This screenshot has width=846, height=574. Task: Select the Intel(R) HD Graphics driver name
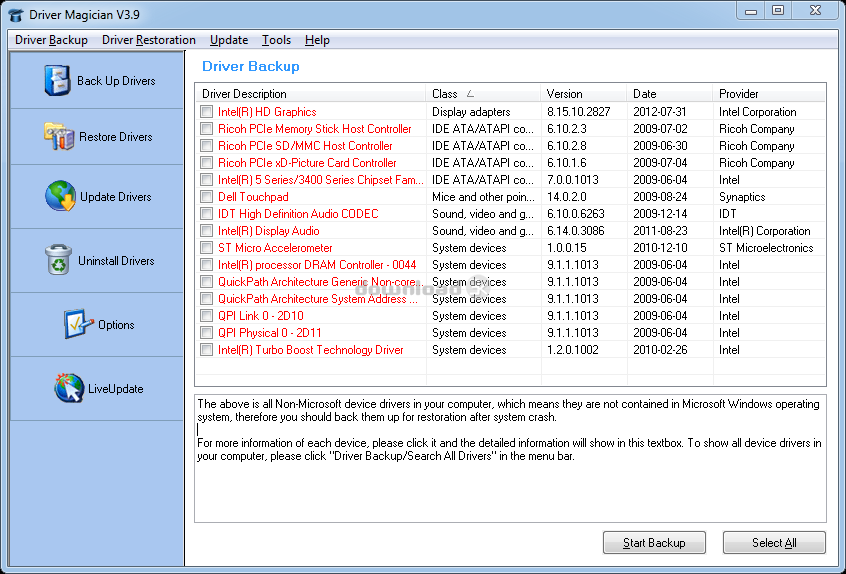267,112
